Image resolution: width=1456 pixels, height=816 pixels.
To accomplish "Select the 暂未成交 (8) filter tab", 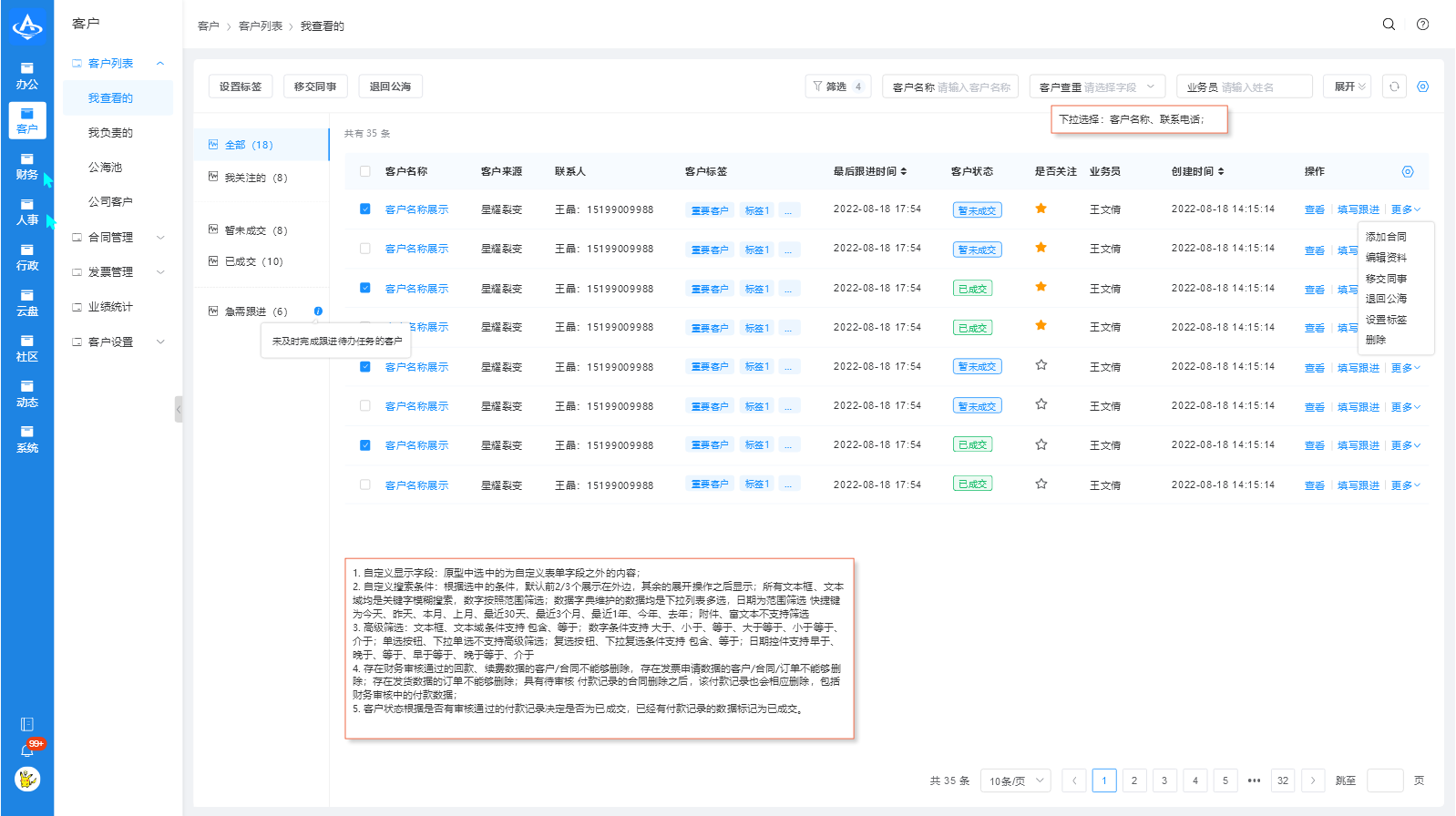I will pyautogui.click(x=261, y=230).
